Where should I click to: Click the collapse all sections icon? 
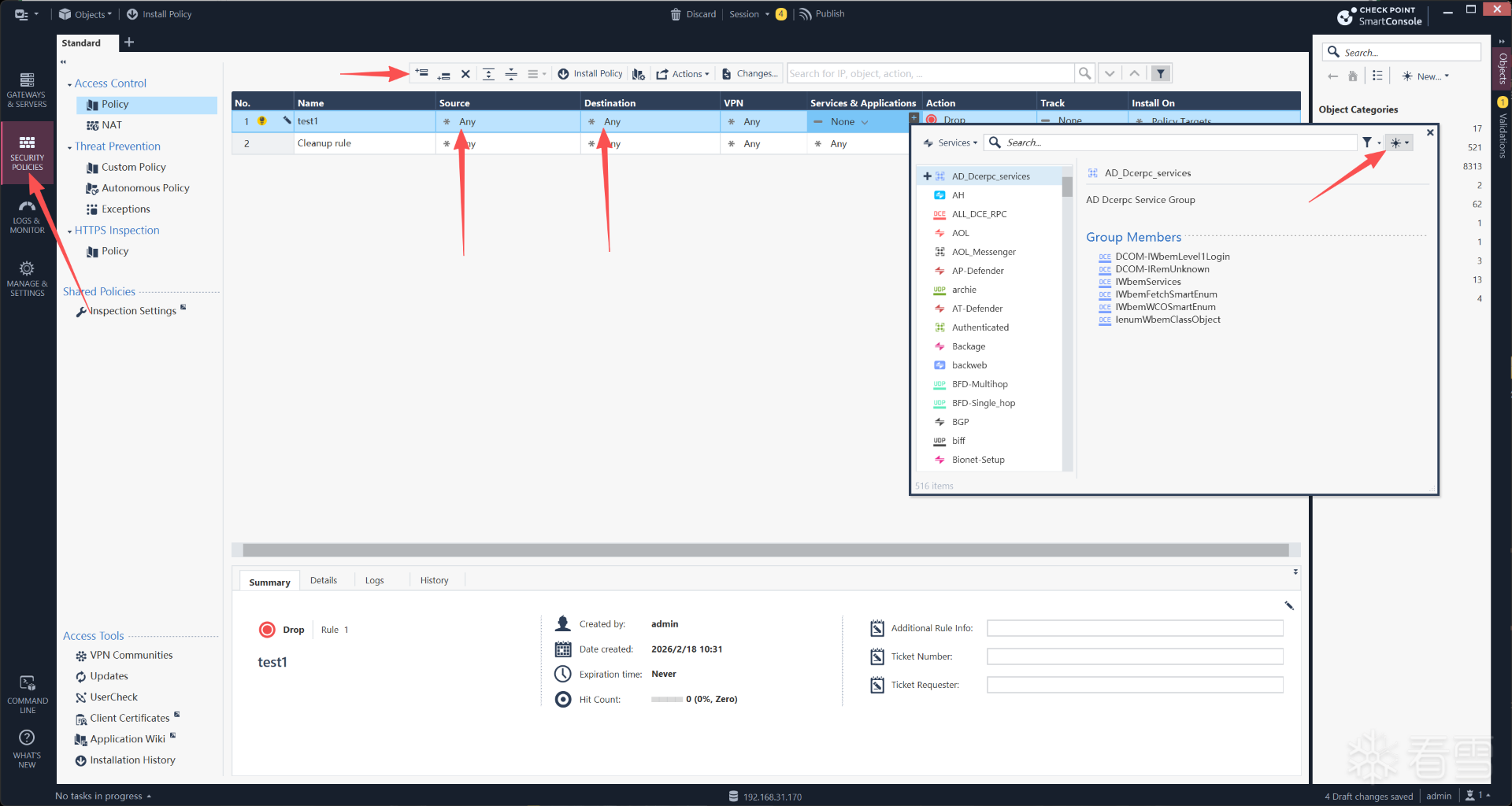pos(511,74)
